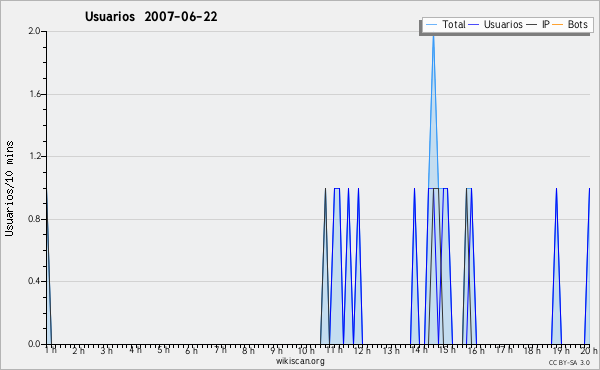This screenshot has height=370, width=600.
Task: Click the '14 h' x-axis label
Action: [x=419, y=350]
